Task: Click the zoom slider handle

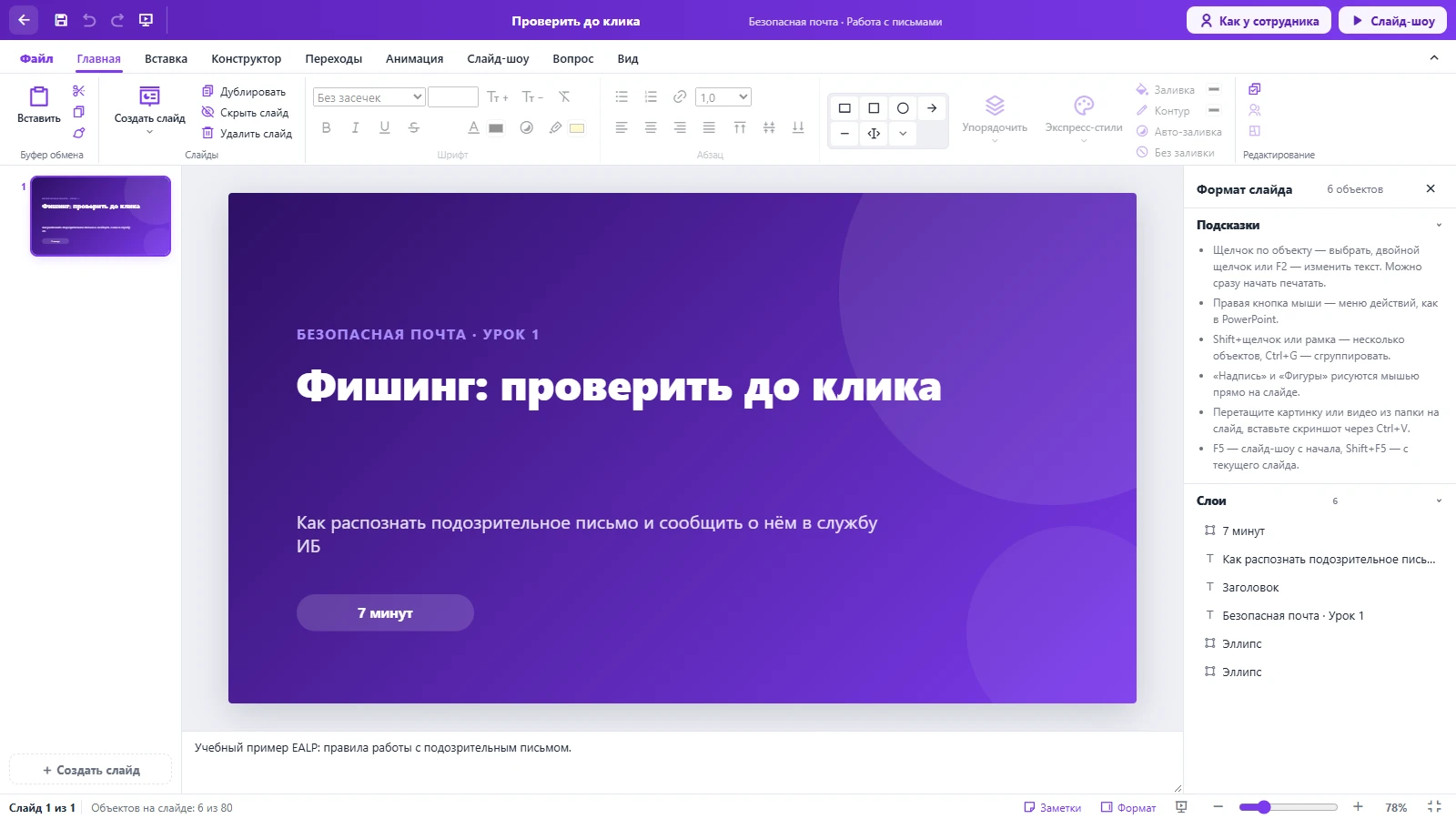Action: (1263, 807)
